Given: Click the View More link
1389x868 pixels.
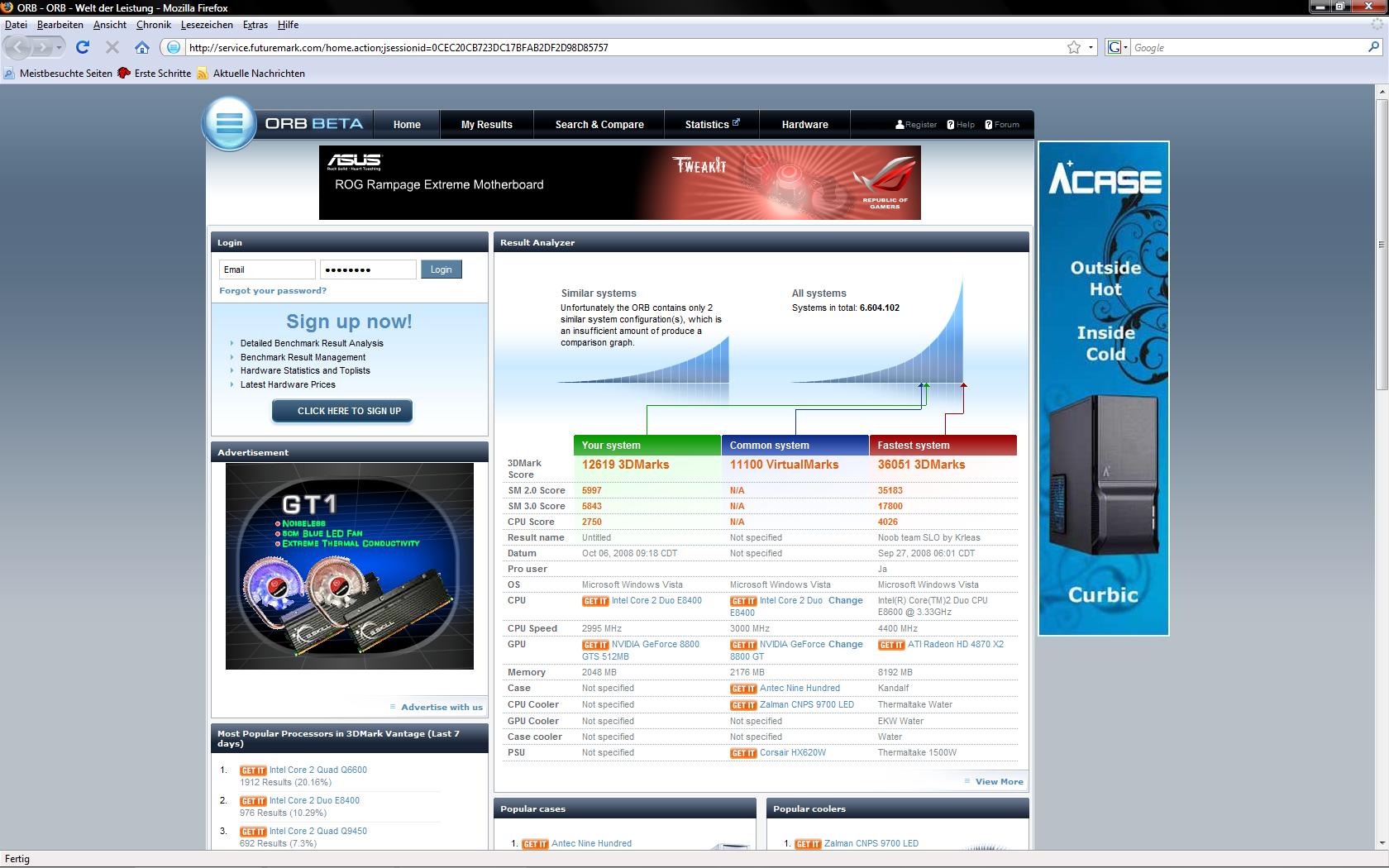Looking at the screenshot, I should [x=999, y=782].
